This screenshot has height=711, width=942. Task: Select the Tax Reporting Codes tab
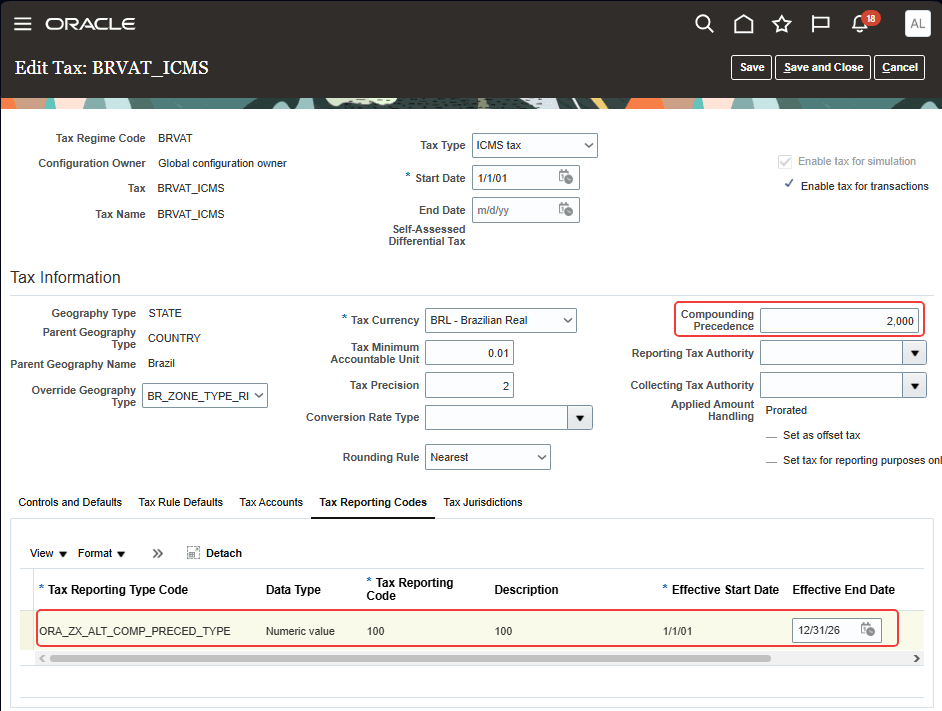[373, 502]
